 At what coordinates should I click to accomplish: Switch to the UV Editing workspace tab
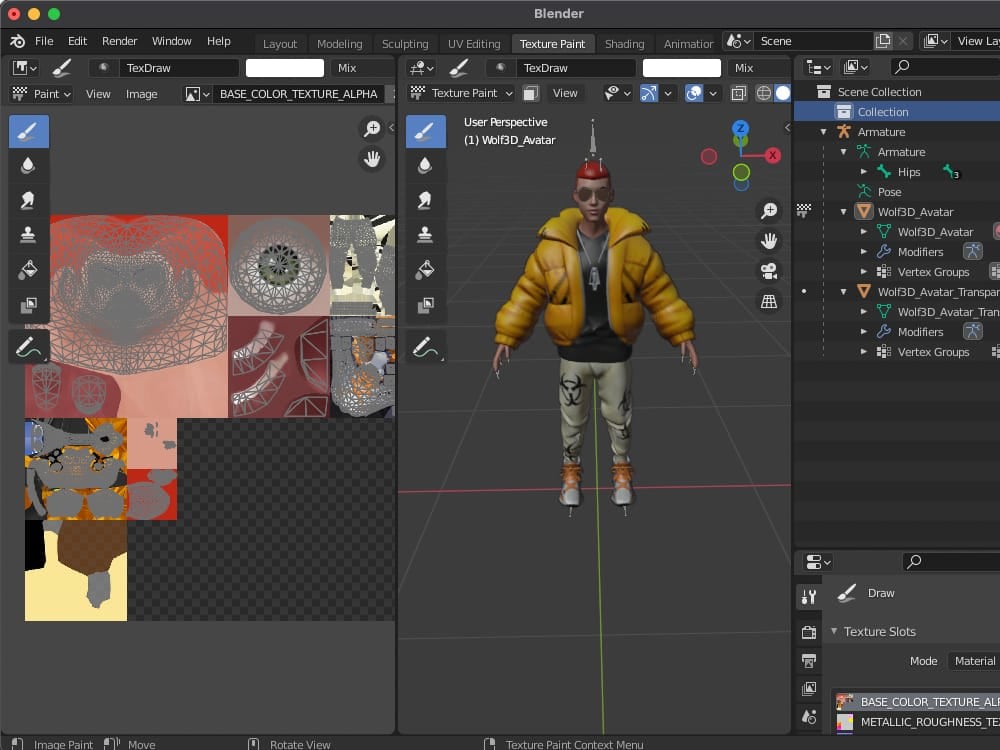(474, 44)
